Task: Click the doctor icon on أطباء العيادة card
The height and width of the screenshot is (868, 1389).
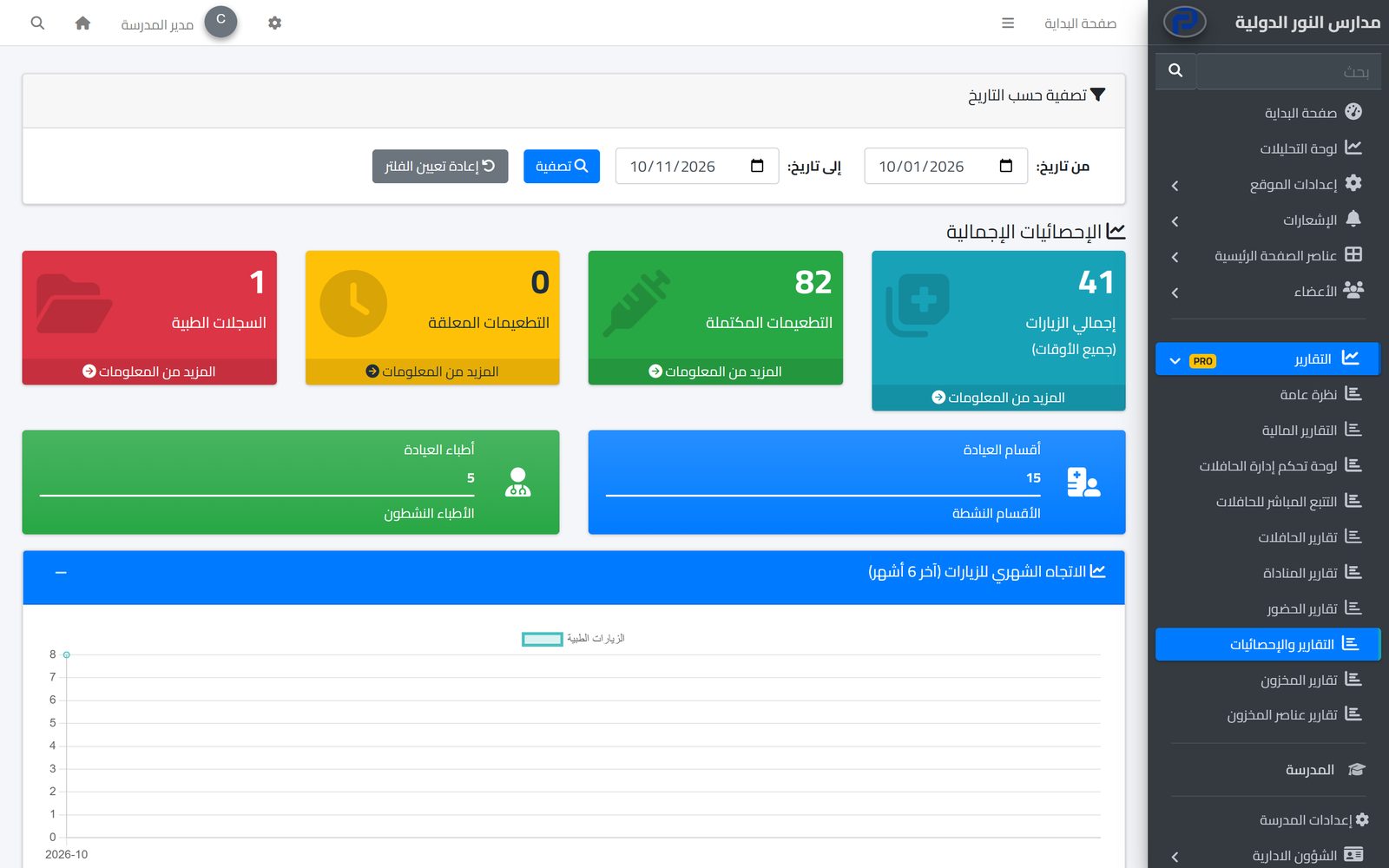Action: coord(518,482)
